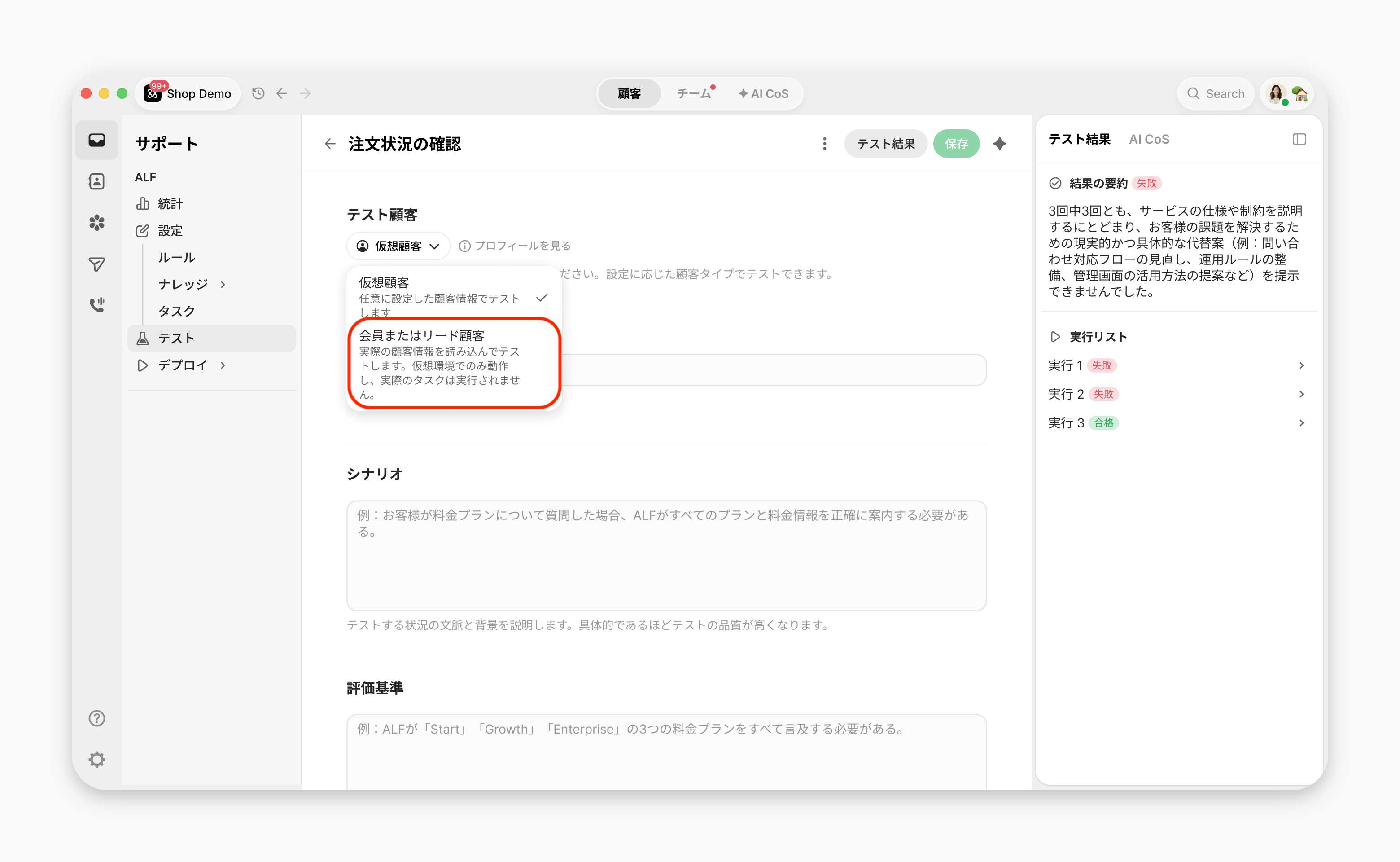Select the テスト結果 tab in right panel
The image size is (1400, 862).
click(1079, 140)
